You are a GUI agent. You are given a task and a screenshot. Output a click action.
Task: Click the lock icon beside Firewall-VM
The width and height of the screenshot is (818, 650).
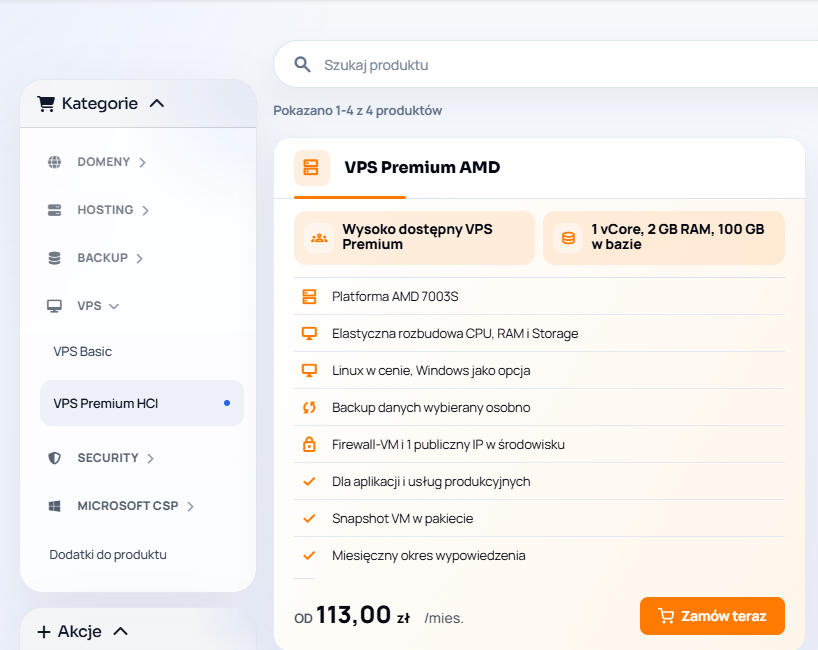pyautogui.click(x=309, y=444)
